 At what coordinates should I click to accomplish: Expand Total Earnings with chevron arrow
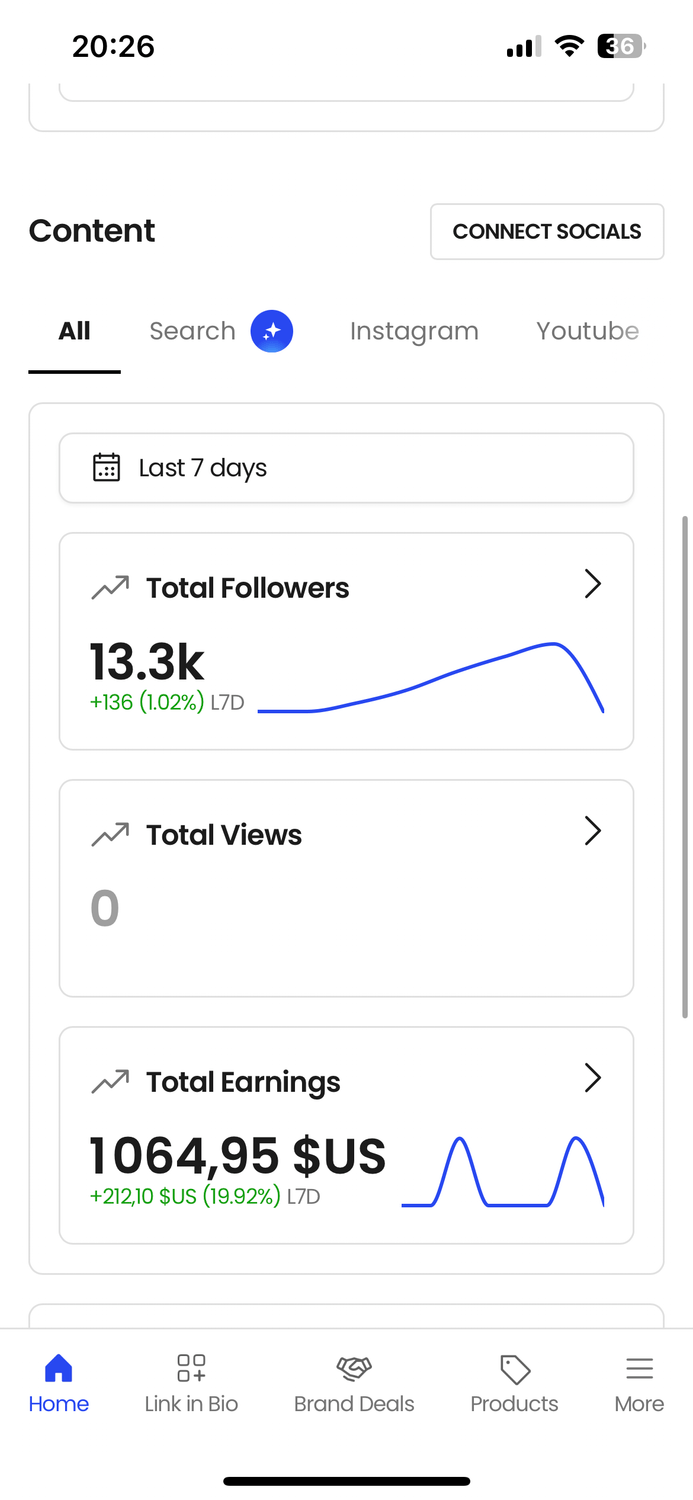coord(593,1078)
